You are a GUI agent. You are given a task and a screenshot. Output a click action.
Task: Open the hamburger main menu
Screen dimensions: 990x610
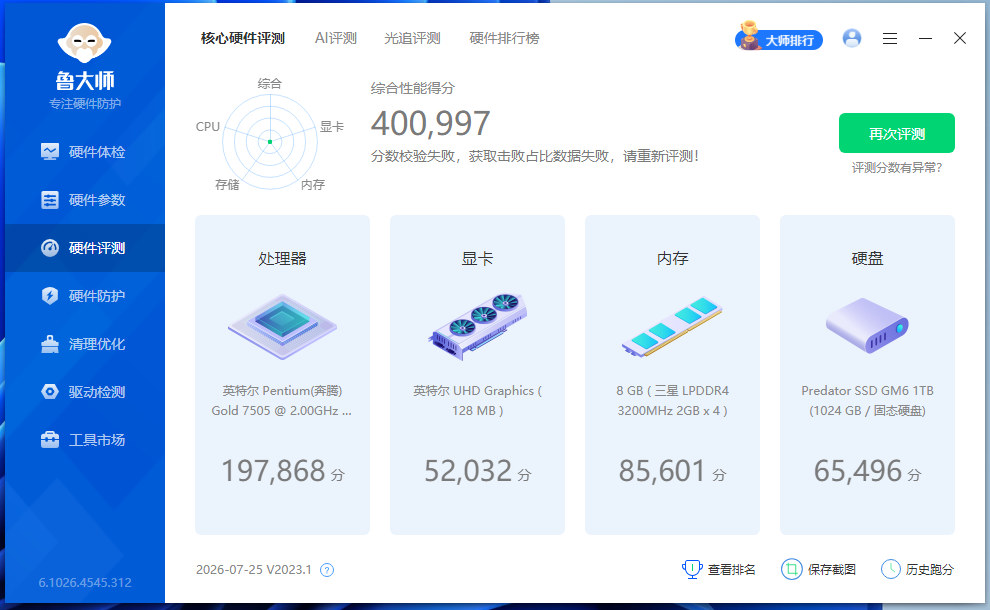(890, 39)
